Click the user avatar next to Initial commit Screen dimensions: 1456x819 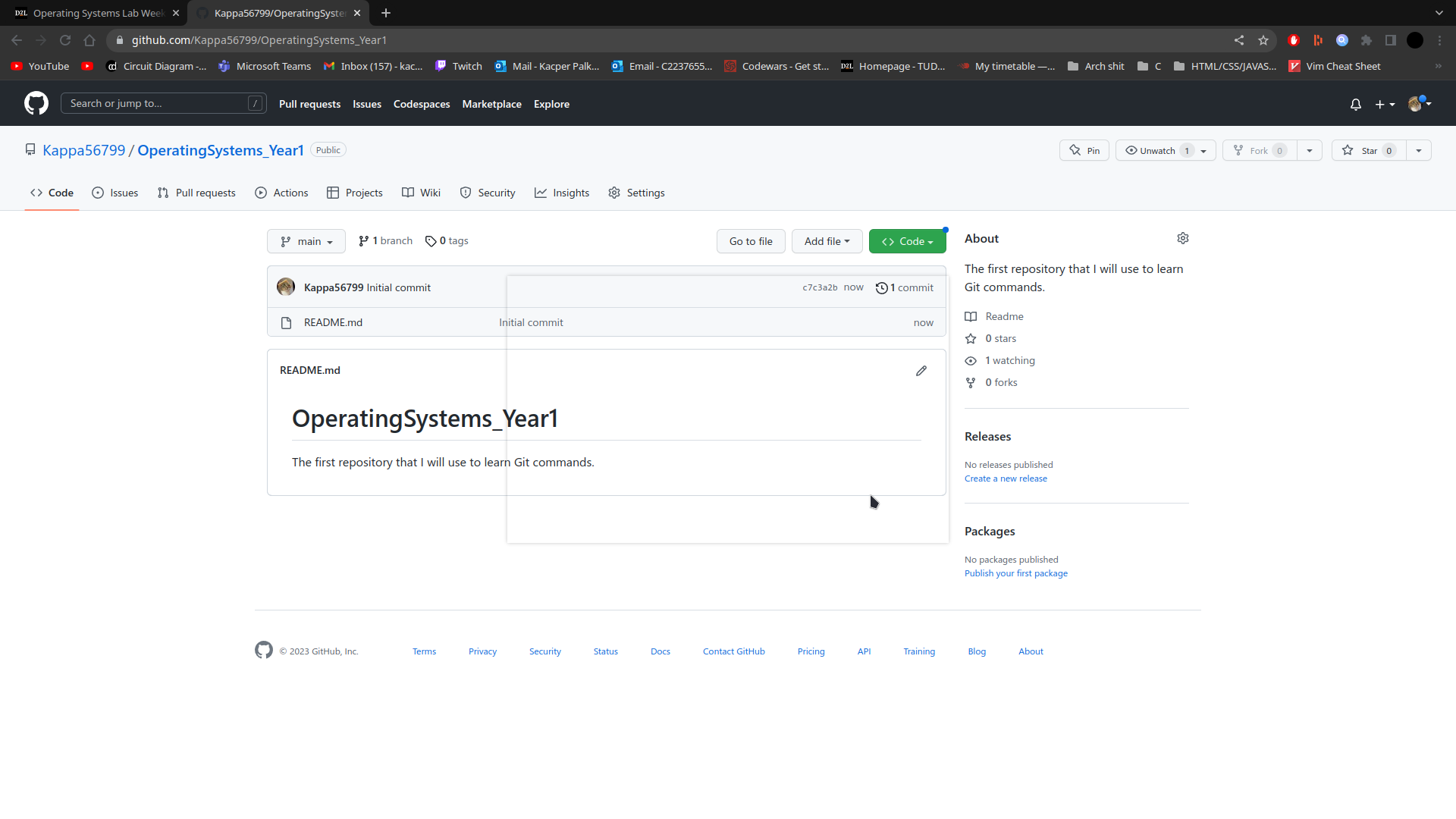pyautogui.click(x=286, y=287)
